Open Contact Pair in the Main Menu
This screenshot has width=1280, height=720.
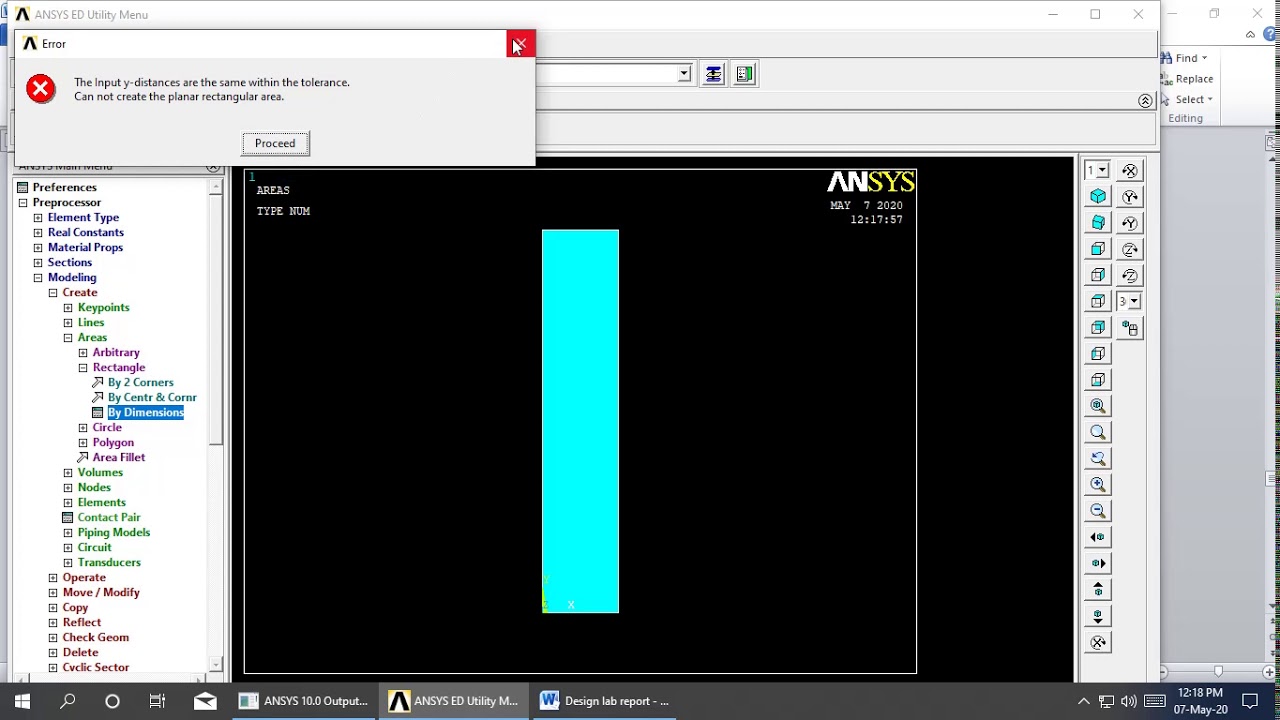point(109,517)
